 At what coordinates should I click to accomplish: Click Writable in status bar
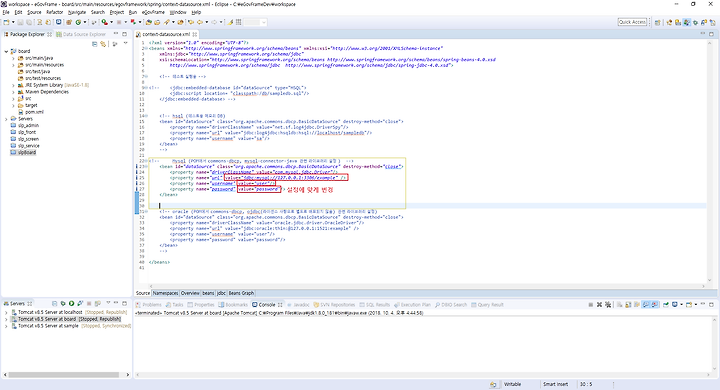(512, 384)
